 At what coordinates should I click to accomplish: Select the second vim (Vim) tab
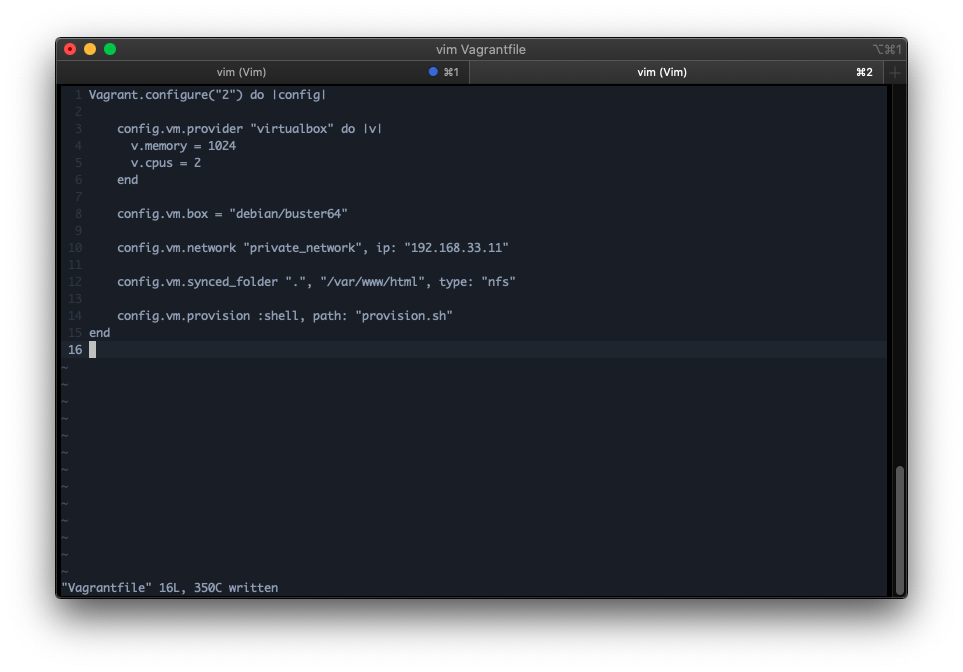[662, 72]
